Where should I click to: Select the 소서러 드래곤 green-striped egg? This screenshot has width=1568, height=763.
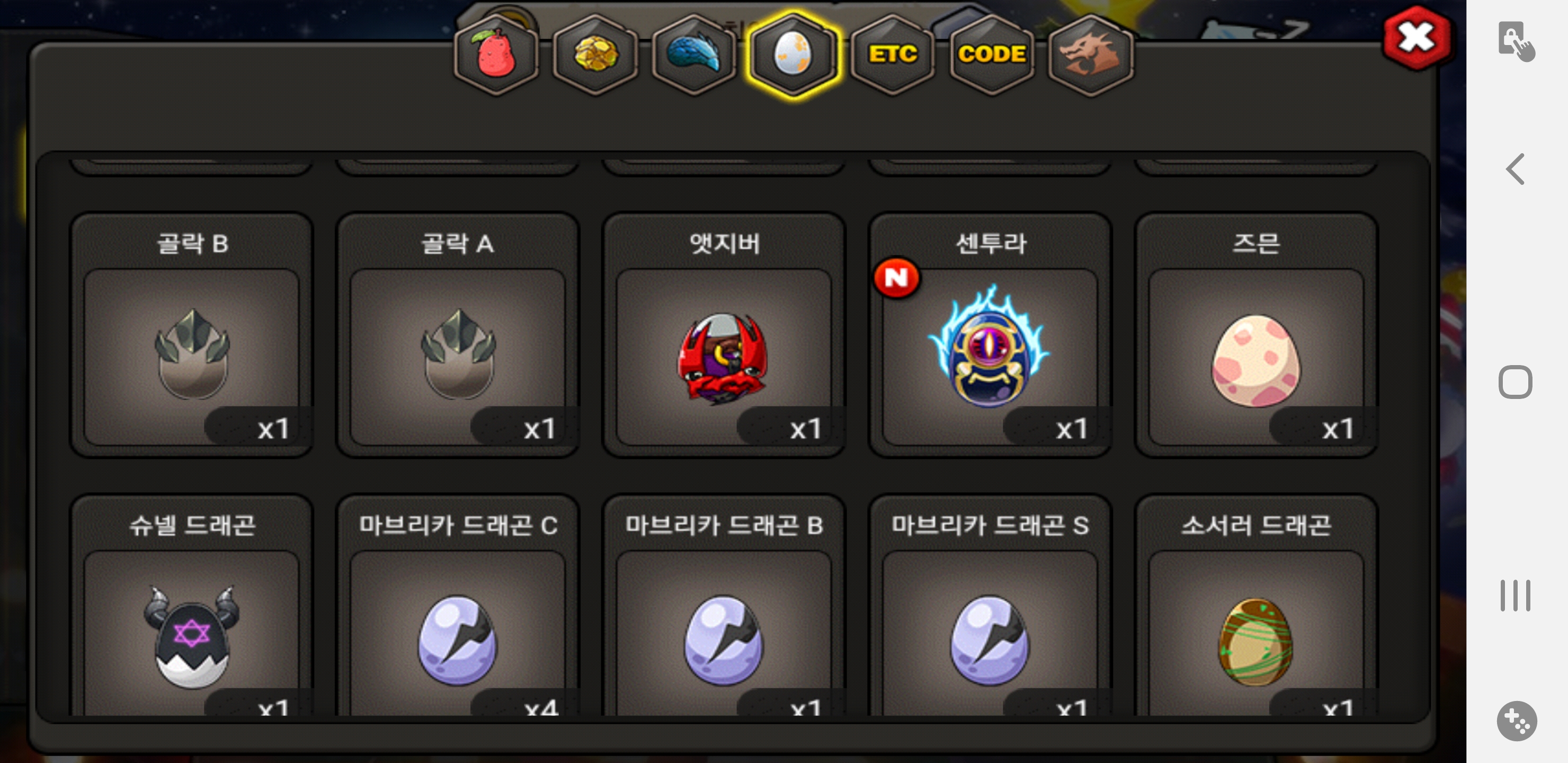1256,606
